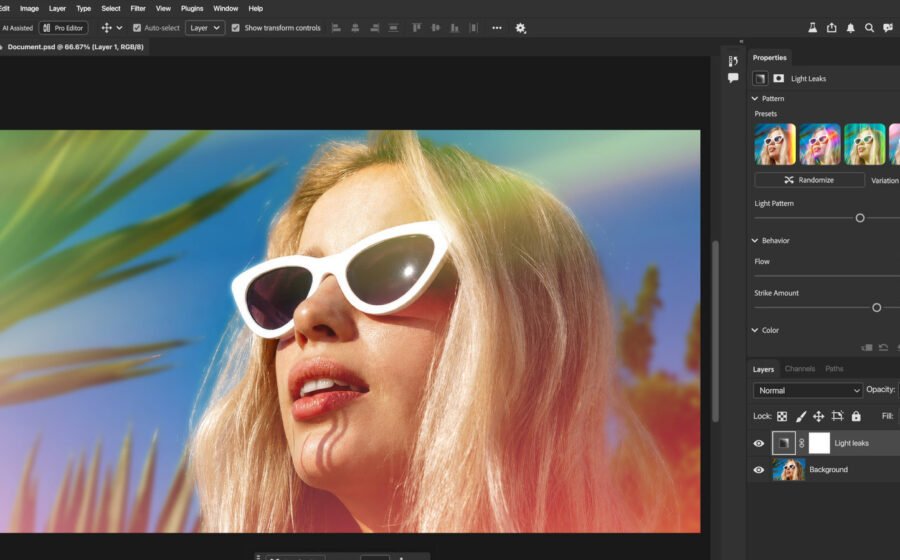Click the adjustment icon in Properties header

(761, 79)
